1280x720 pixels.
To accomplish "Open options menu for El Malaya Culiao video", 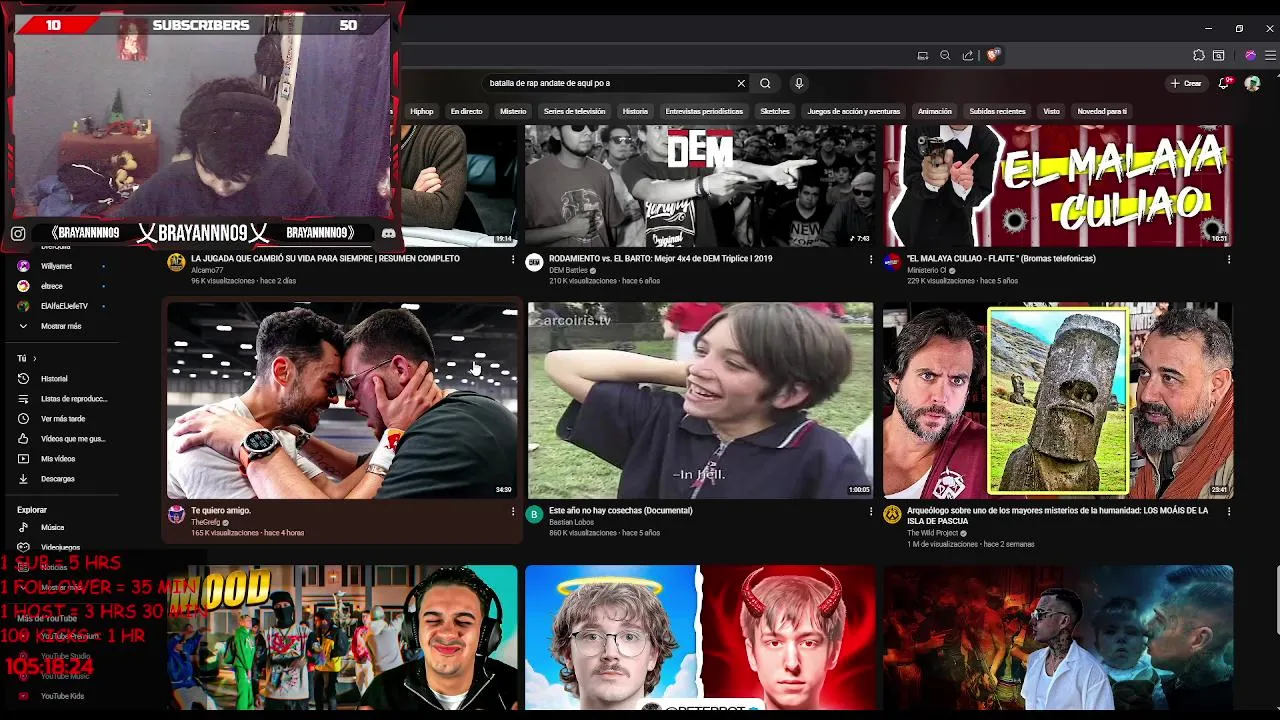I will [1229, 259].
